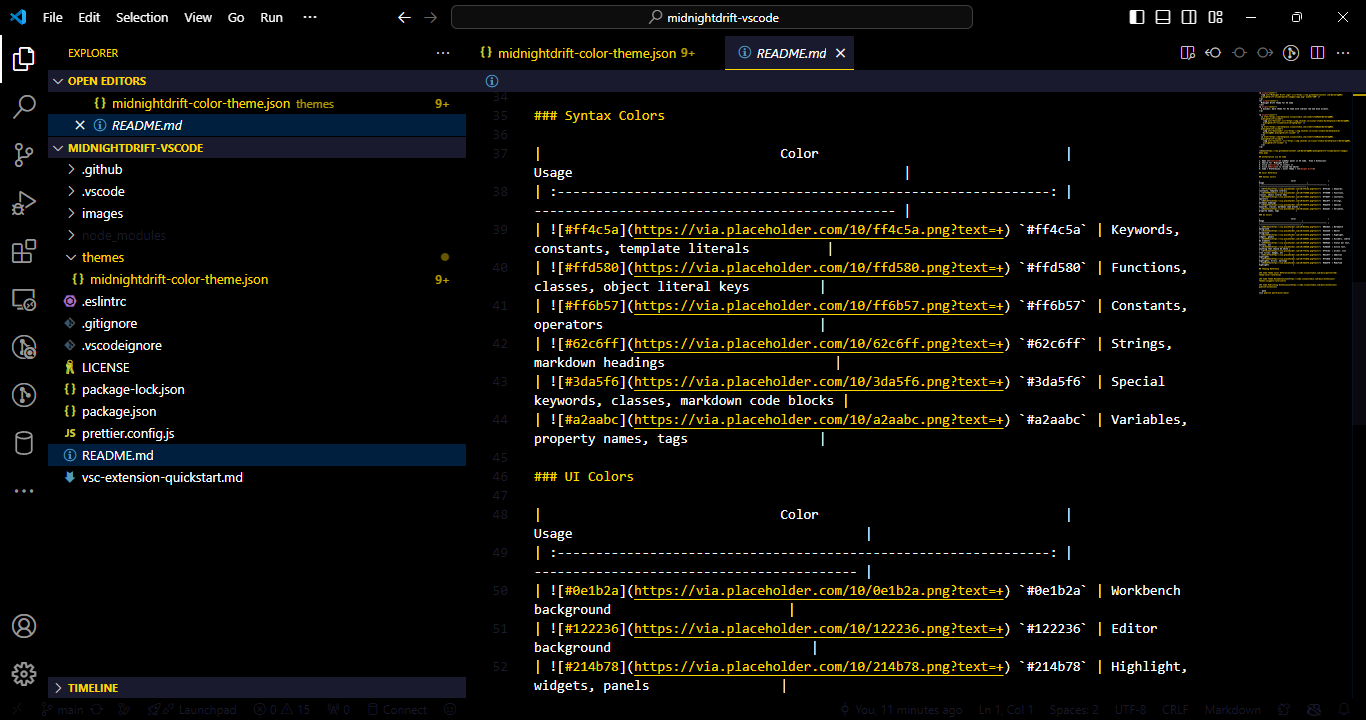Click the main branch in status bar
Viewport: 1366px width, 720px height.
pyautogui.click(x=62, y=710)
